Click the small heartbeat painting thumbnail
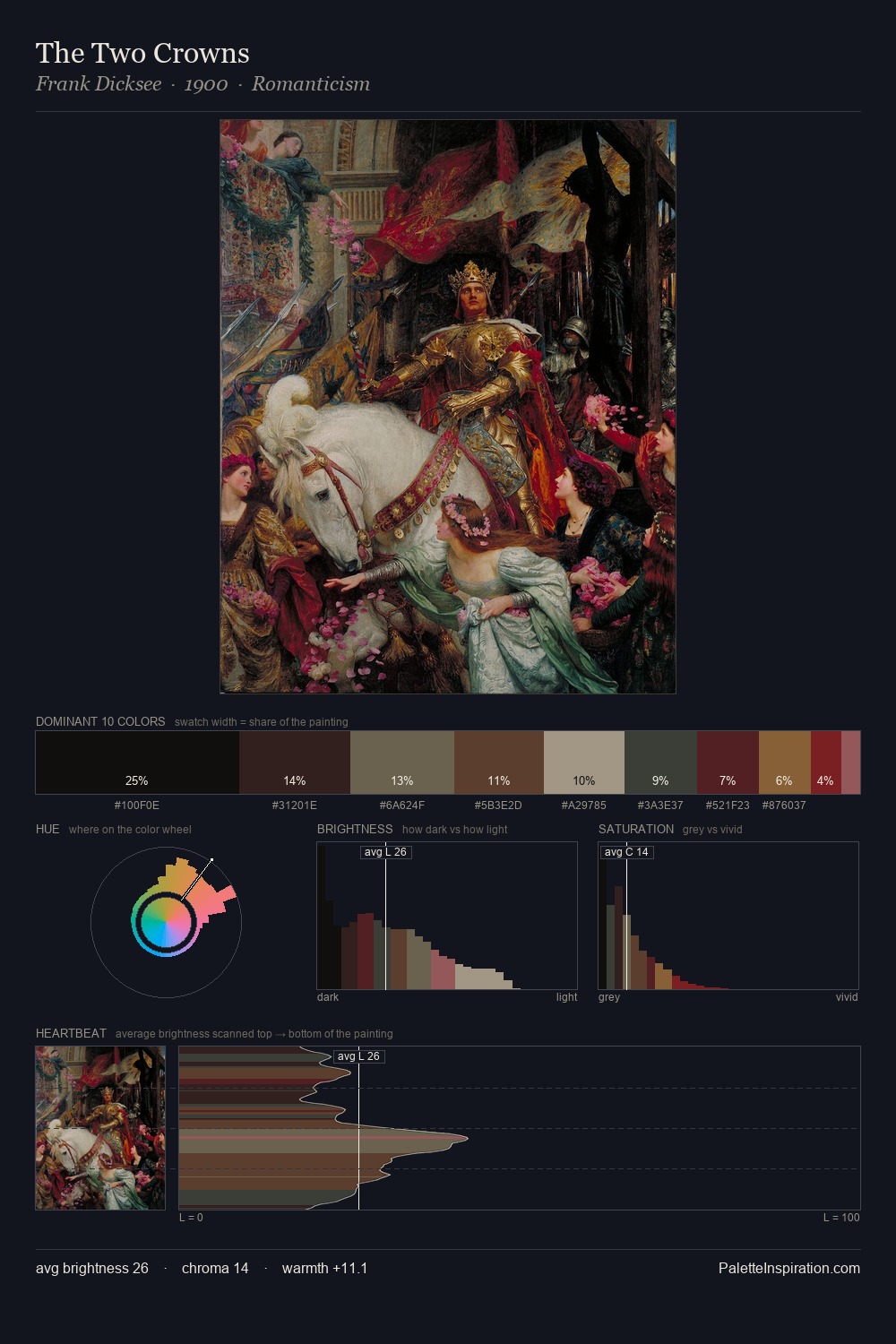 click(x=100, y=1128)
